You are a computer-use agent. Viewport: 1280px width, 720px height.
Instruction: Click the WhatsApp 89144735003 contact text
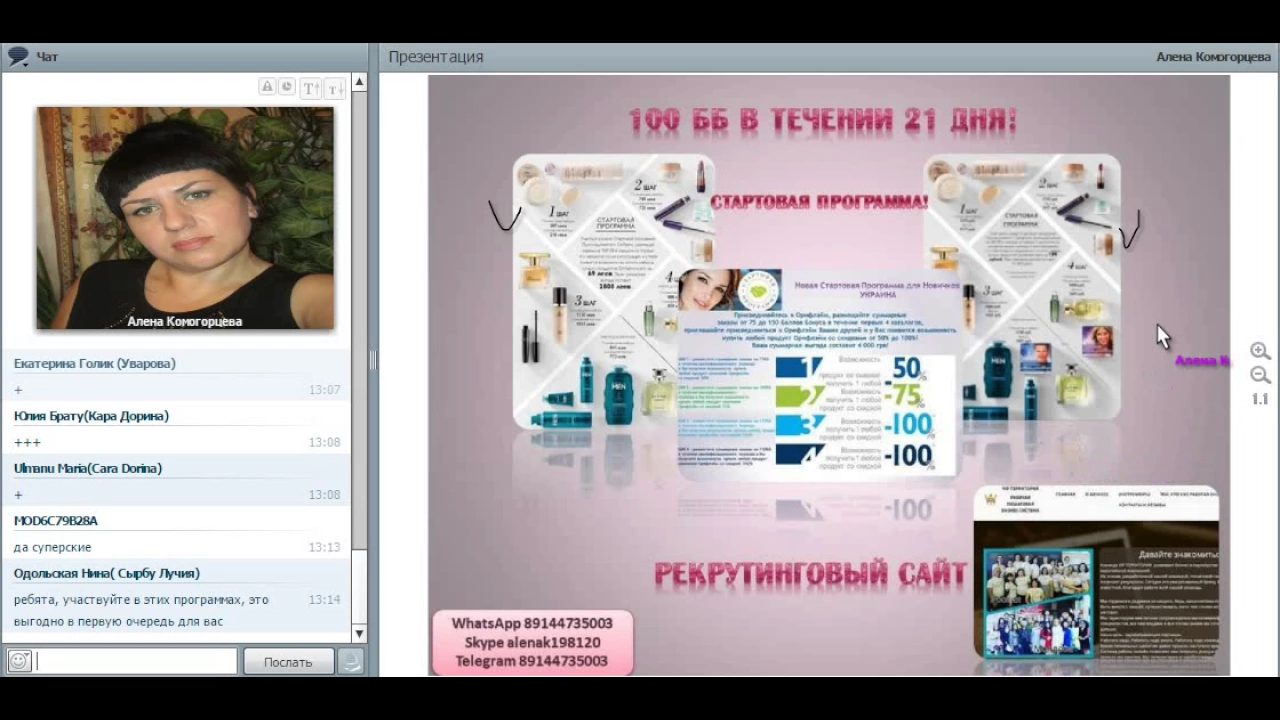pos(532,623)
